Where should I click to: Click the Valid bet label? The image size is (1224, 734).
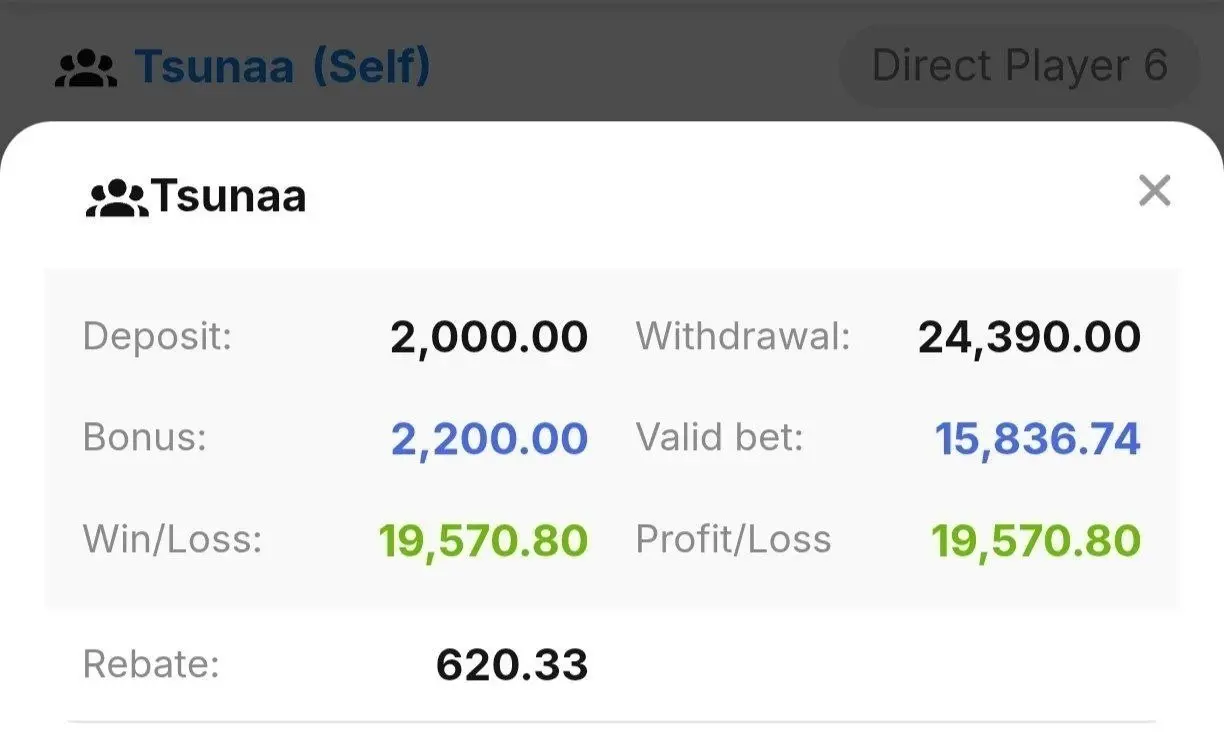tap(720, 438)
